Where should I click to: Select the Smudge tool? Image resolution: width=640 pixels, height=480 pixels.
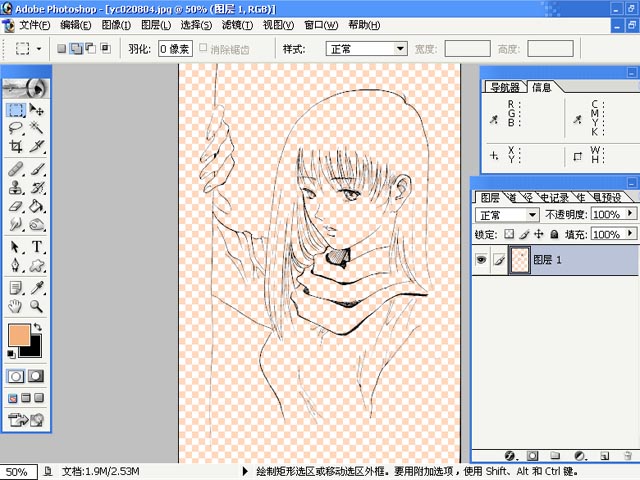click(16, 224)
